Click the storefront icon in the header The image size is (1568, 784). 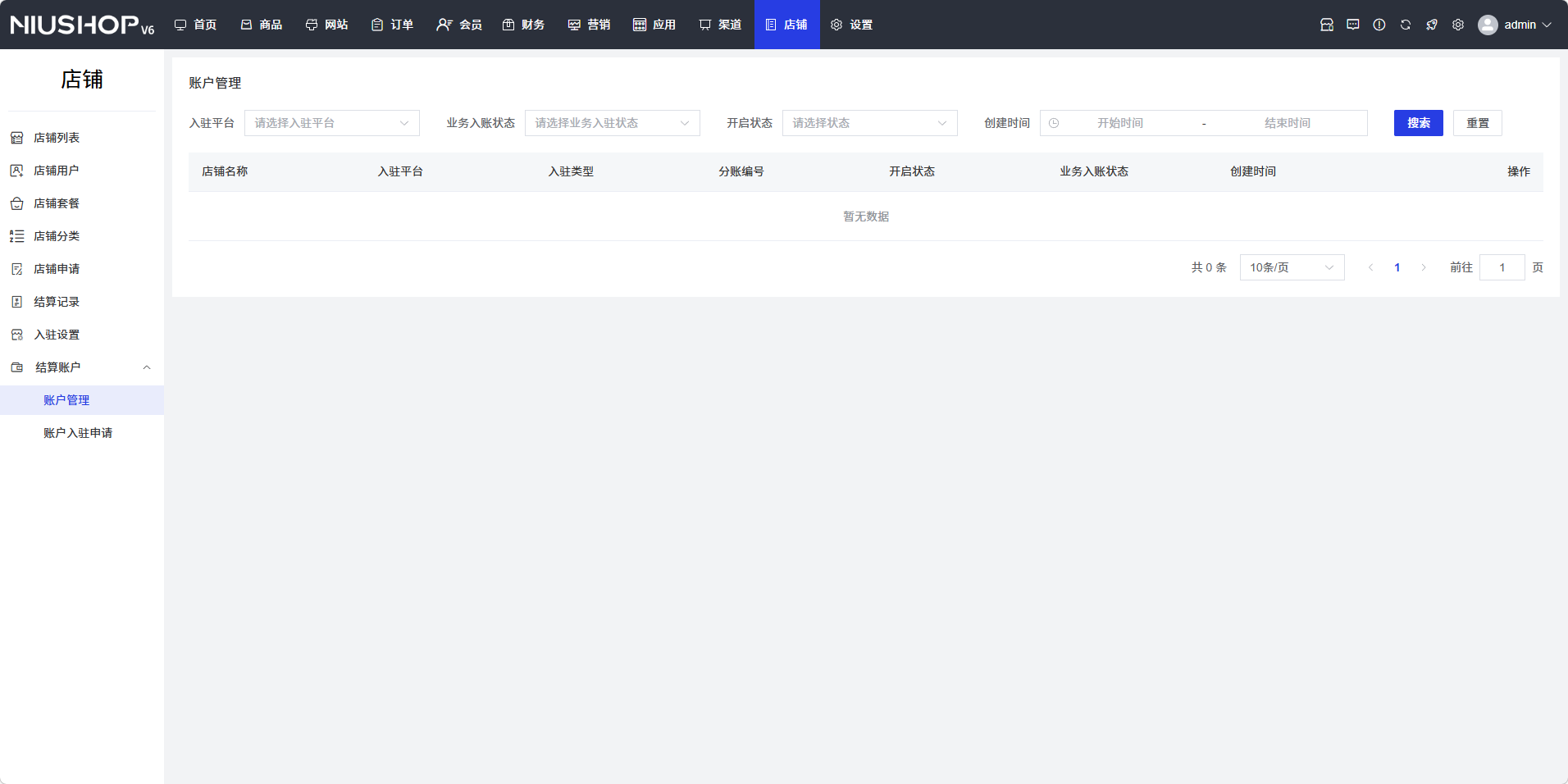pyautogui.click(x=1327, y=25)
